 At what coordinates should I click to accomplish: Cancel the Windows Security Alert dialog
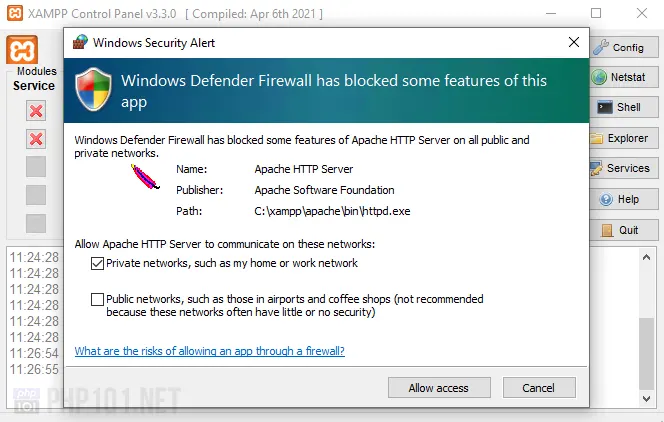click(540, 387)
